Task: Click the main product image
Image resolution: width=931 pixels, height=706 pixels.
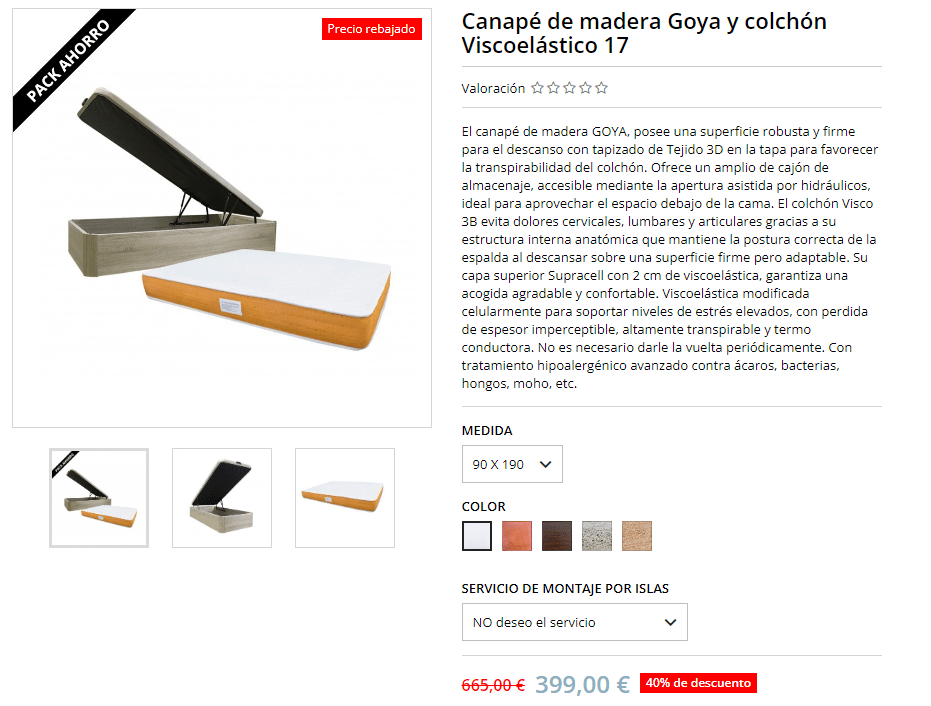Action: click(x=222, y=218)
